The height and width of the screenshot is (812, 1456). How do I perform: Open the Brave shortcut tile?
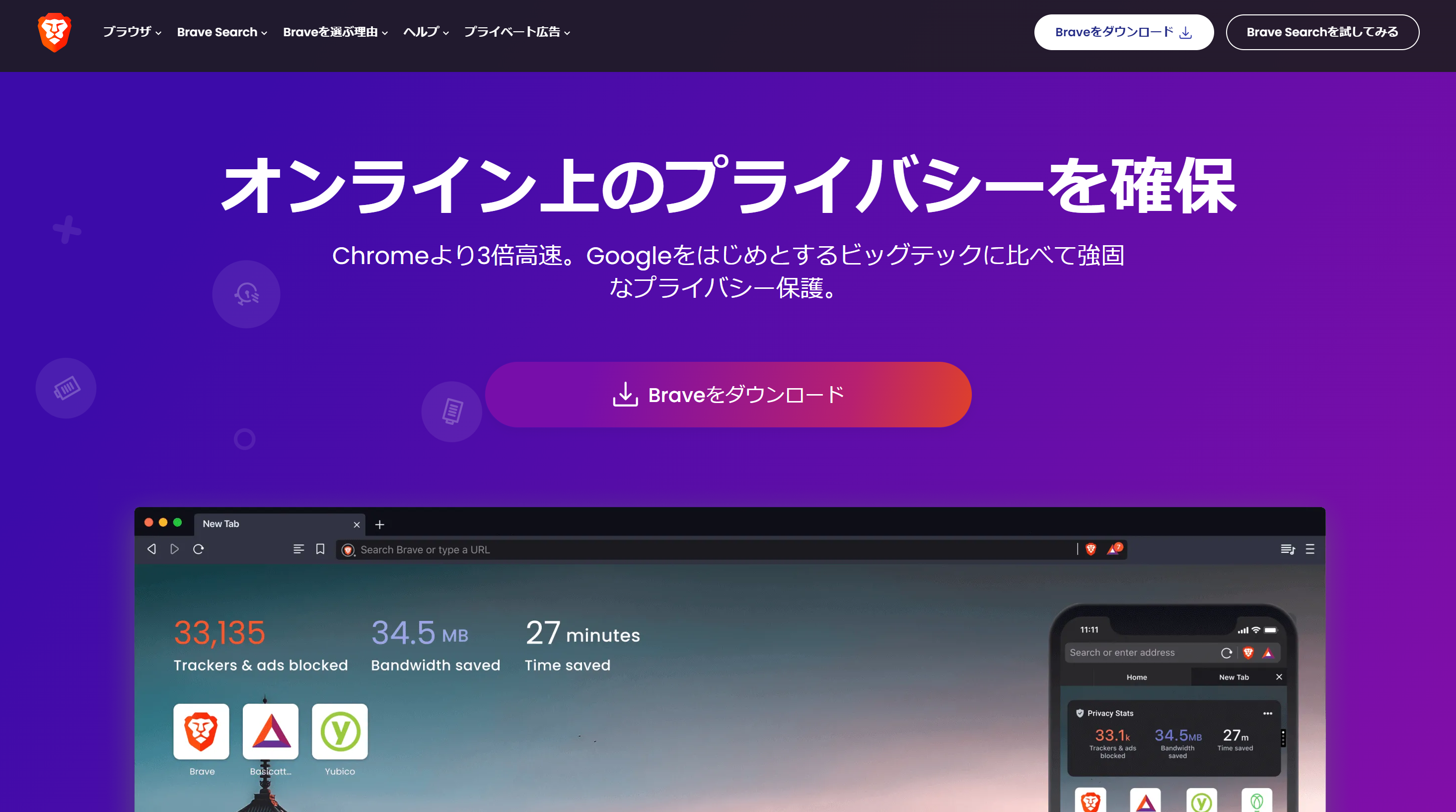[201, 731]
